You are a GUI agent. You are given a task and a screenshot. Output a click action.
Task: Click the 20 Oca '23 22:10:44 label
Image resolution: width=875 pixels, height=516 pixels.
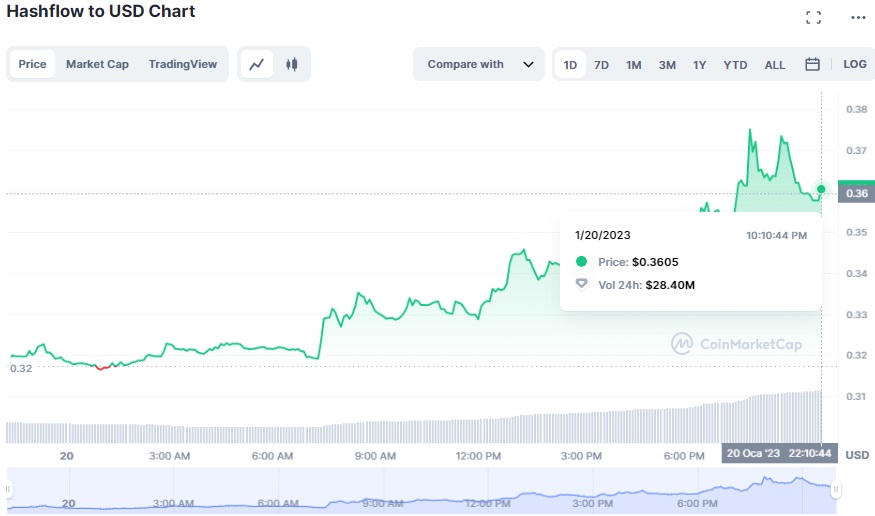pos(779,453)
